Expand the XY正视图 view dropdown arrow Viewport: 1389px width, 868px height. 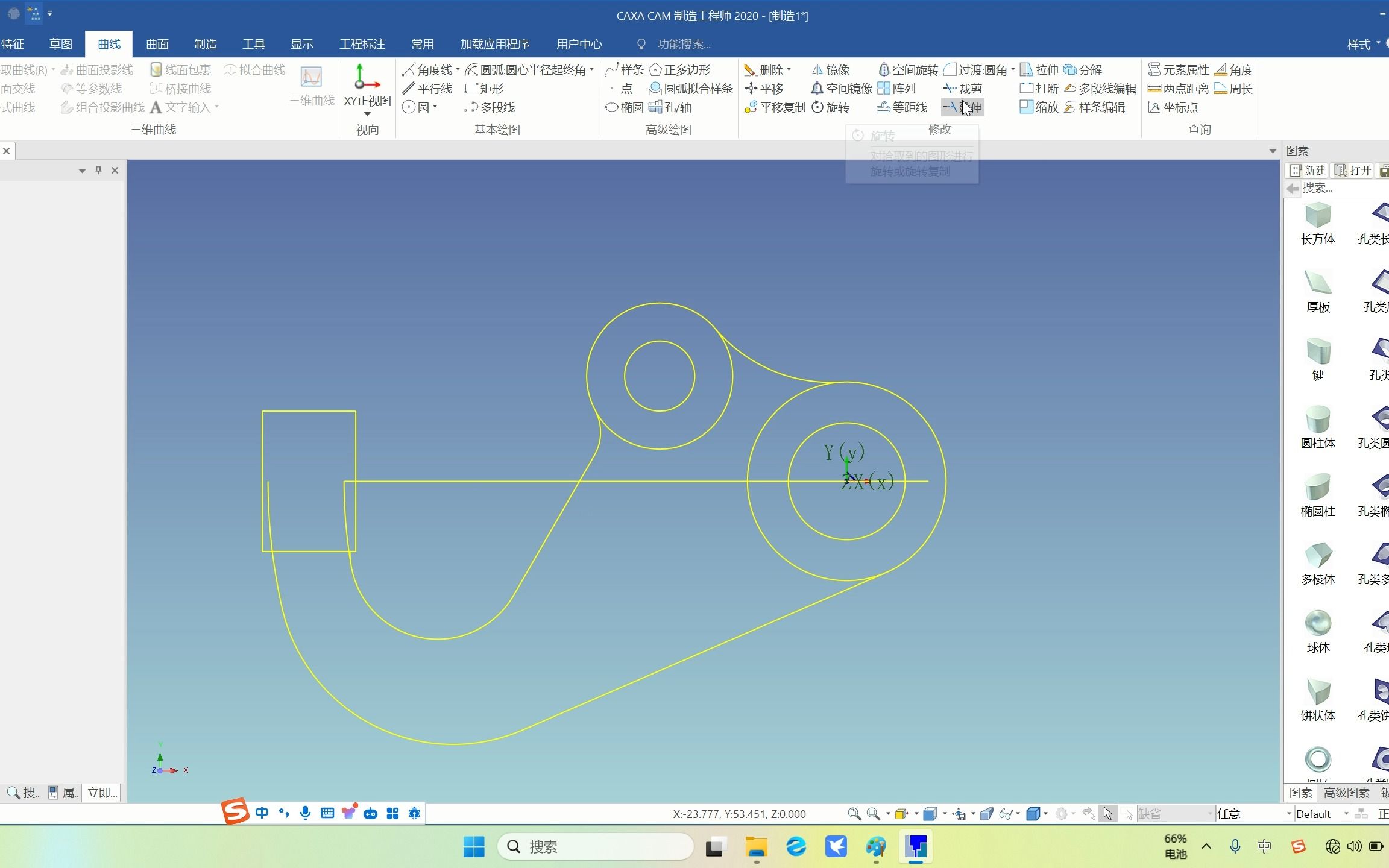pyautogui.click(x=367, y=114)
